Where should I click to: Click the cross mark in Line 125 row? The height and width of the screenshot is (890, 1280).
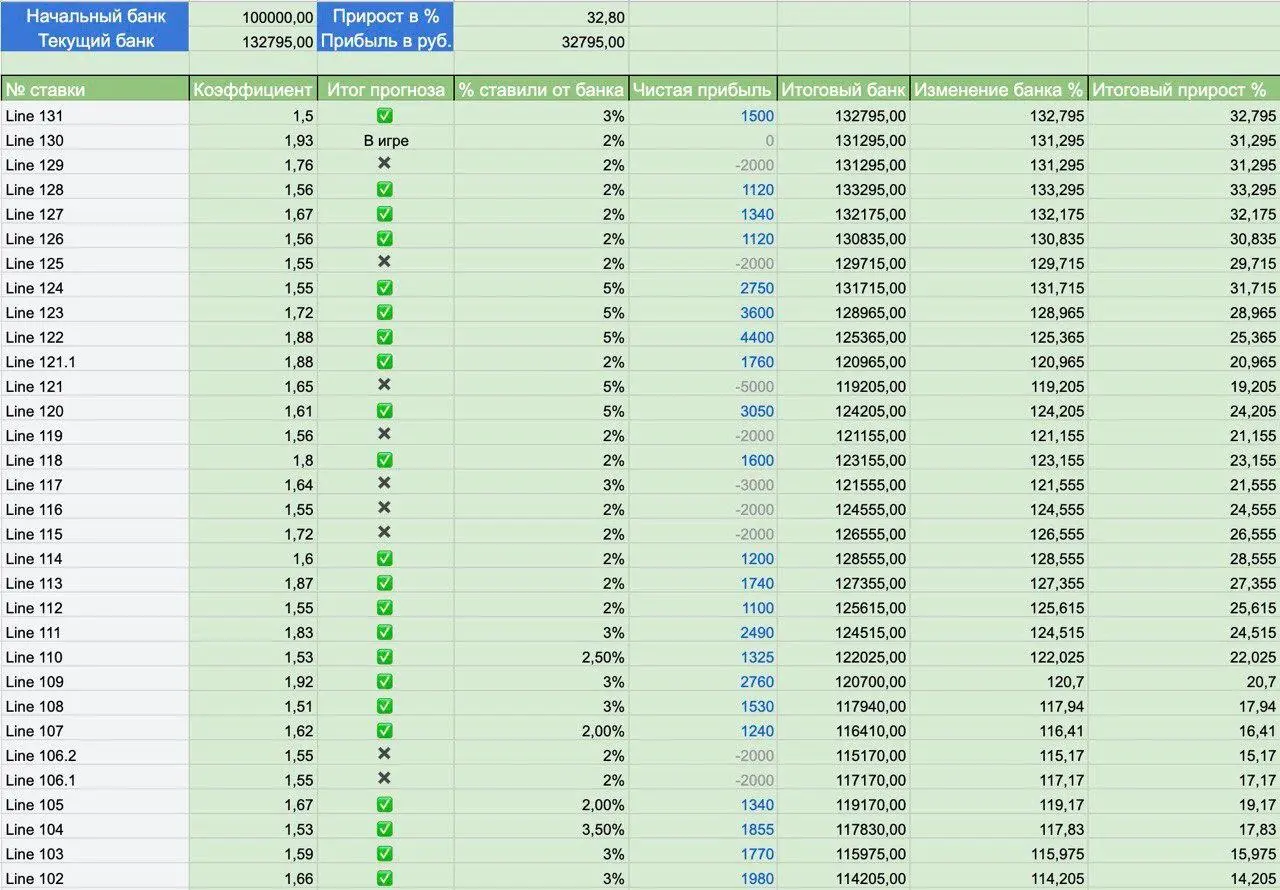point(385,262)
